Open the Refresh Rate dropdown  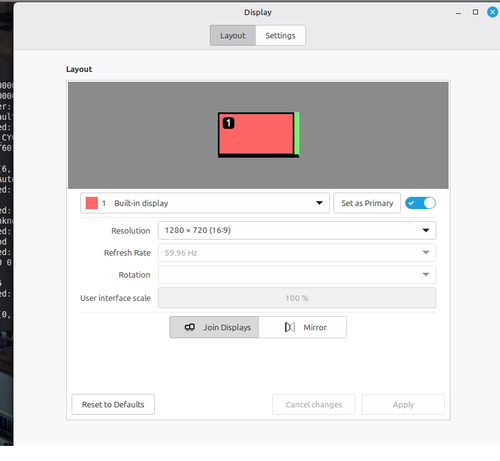coord(297,253)
